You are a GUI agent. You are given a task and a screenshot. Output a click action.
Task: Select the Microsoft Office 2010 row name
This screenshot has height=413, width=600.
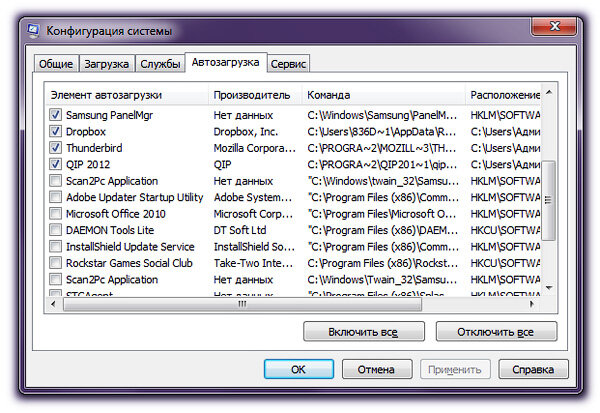pyautogui.click(x=116, y=214)
